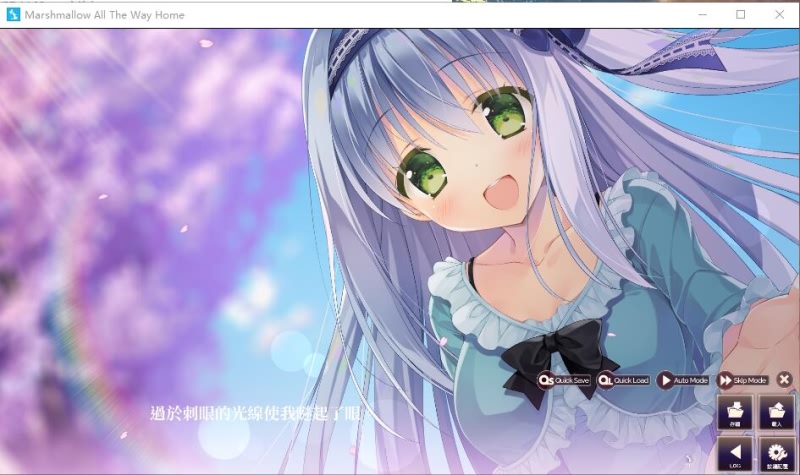Open the save game folder icon
The image size is (800, 475).
point(735,412)
